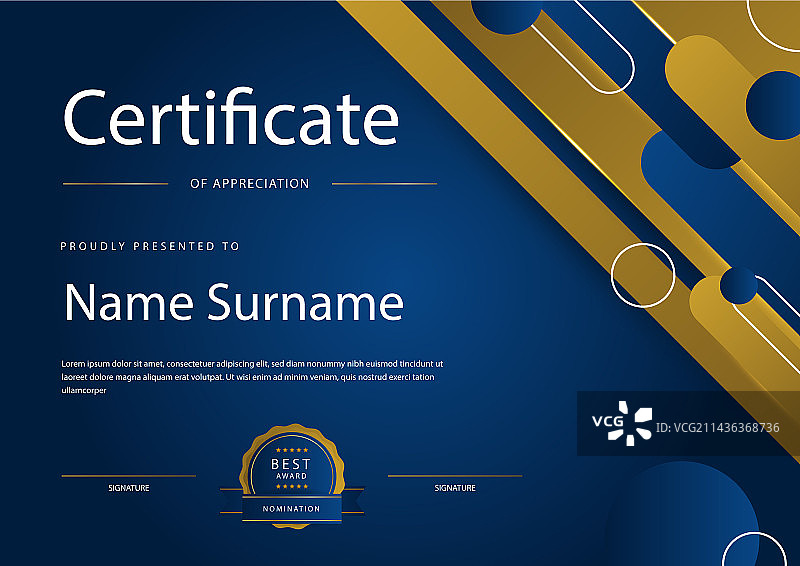Select the left SIGNATURE label
This screenshot has height=566, width=800.
128,488
